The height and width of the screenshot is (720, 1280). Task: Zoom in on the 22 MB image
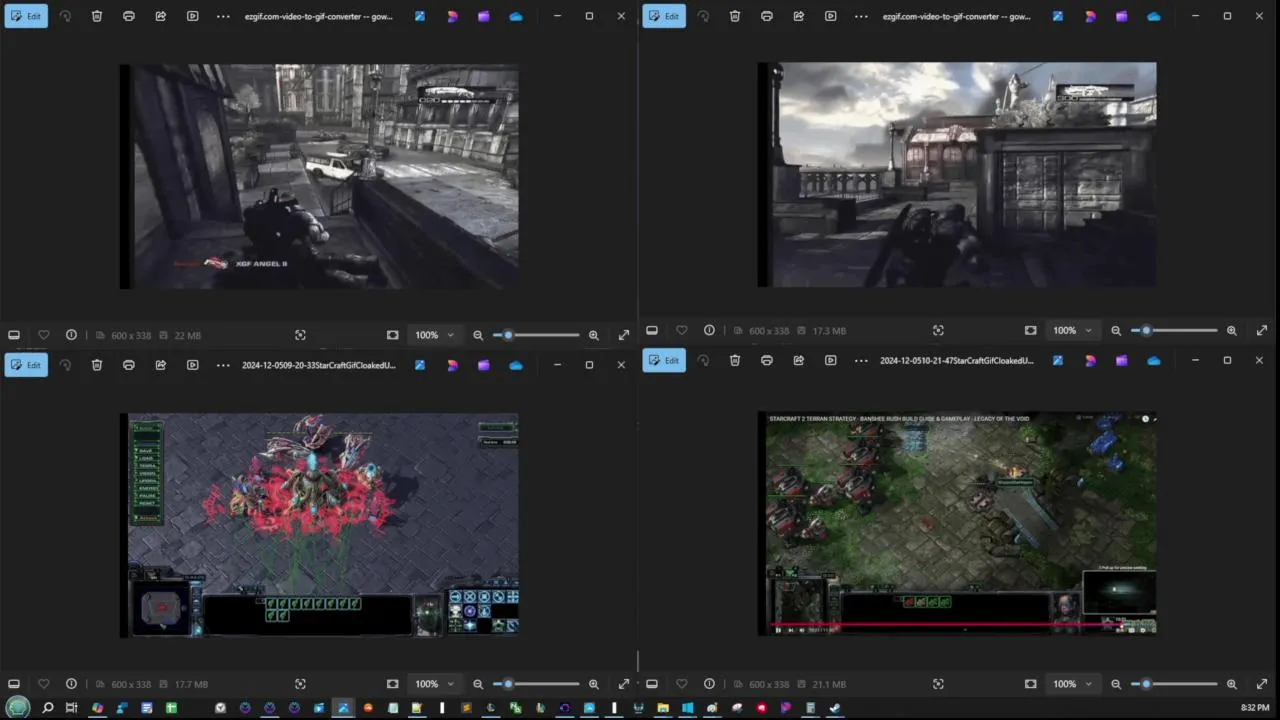click(x=594, y=335)
